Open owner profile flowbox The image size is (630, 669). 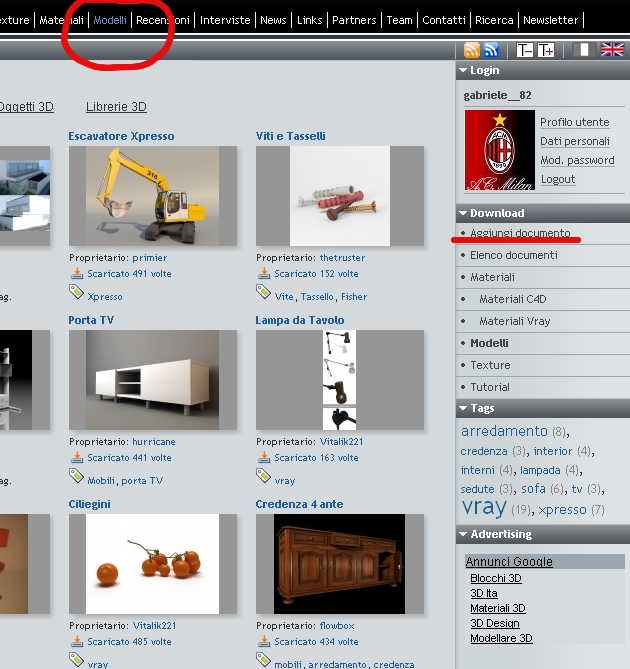337,625
